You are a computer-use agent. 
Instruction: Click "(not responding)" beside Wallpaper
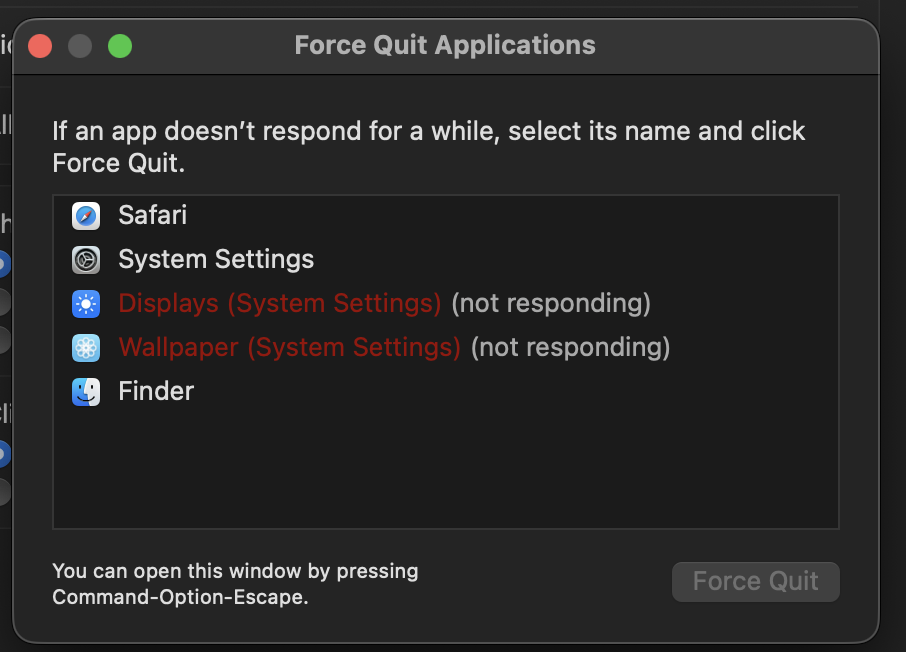tap(570, 347)
